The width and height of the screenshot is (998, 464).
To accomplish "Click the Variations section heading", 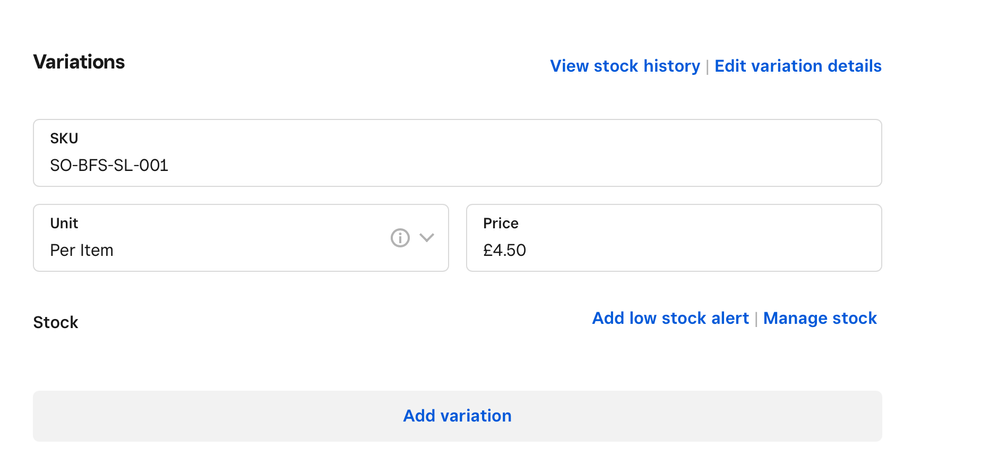I will [79, 62].
